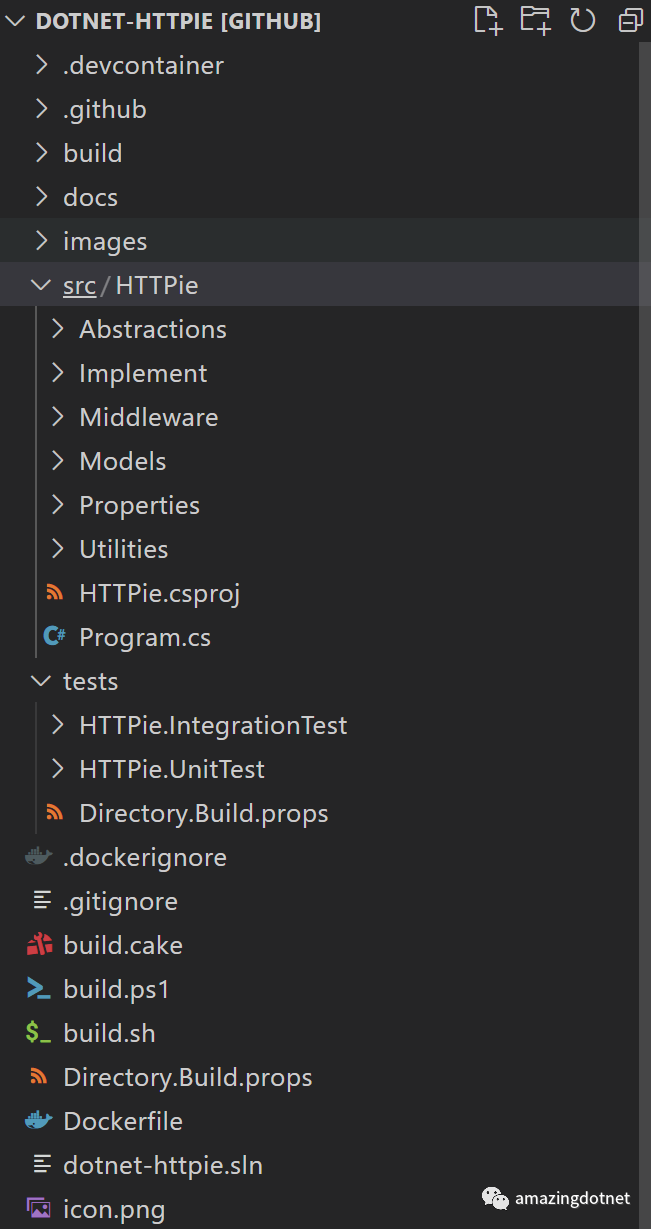This screenshot has width=651, height=1229.
Task: Click the Docker whale icon next to Dockerfile
Action: [39, 1121]
